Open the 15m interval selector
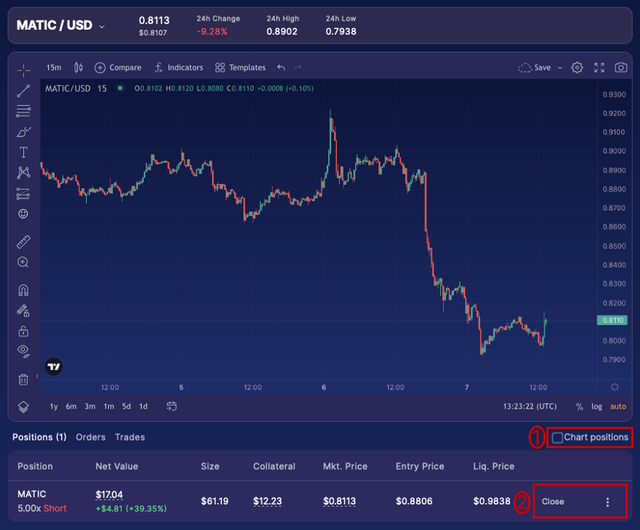The image size is (640, 530). point(54,67)
